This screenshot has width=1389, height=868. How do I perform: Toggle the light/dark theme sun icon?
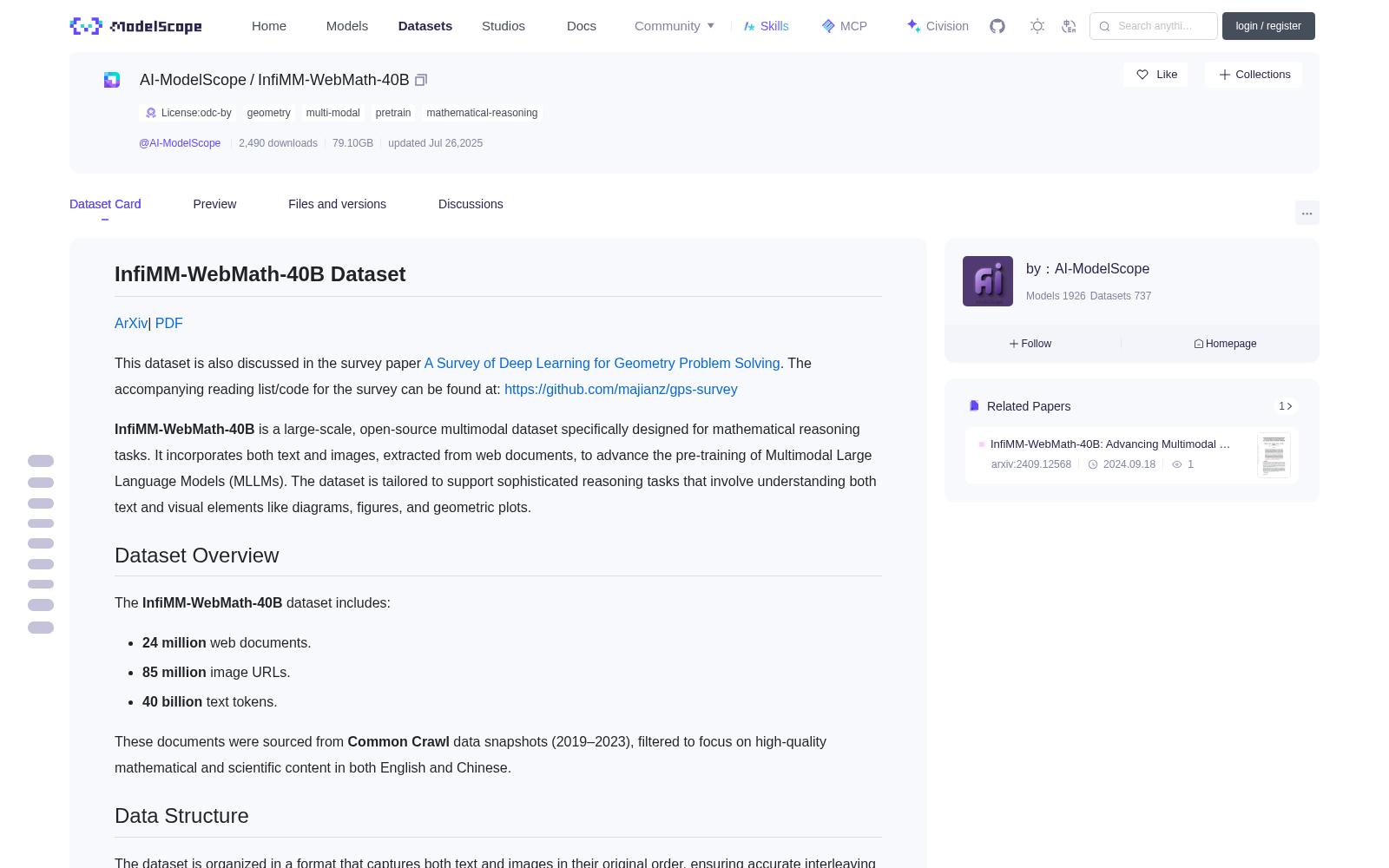[x=1037, y=26]
